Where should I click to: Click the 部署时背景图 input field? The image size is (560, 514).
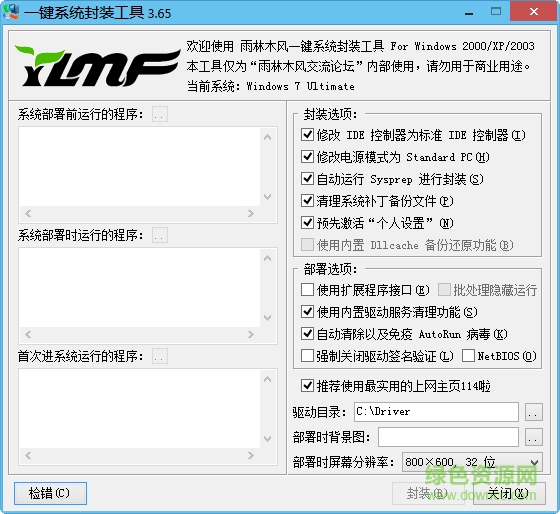pyautogui.click(x=448, y=437)
